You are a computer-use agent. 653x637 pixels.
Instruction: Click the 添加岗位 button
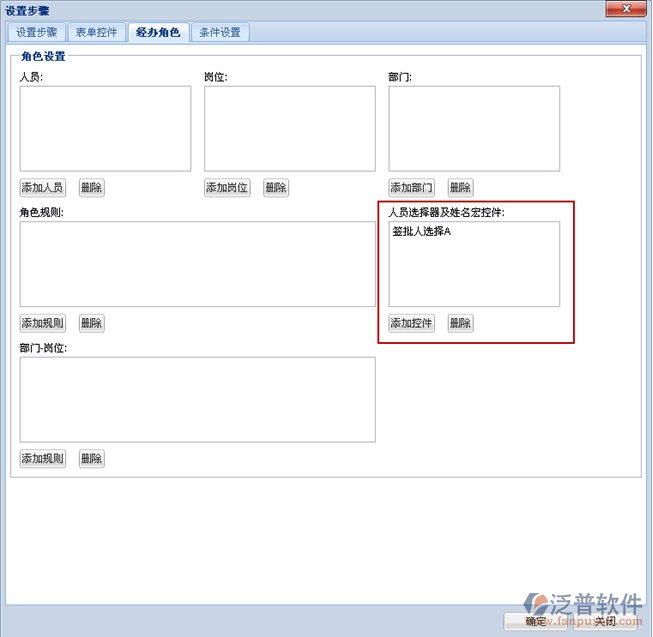227,188
